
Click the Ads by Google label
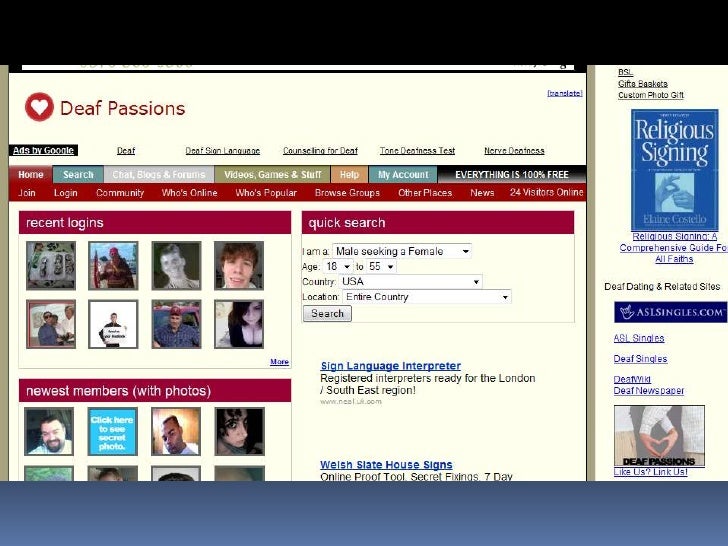coord(43,150)
